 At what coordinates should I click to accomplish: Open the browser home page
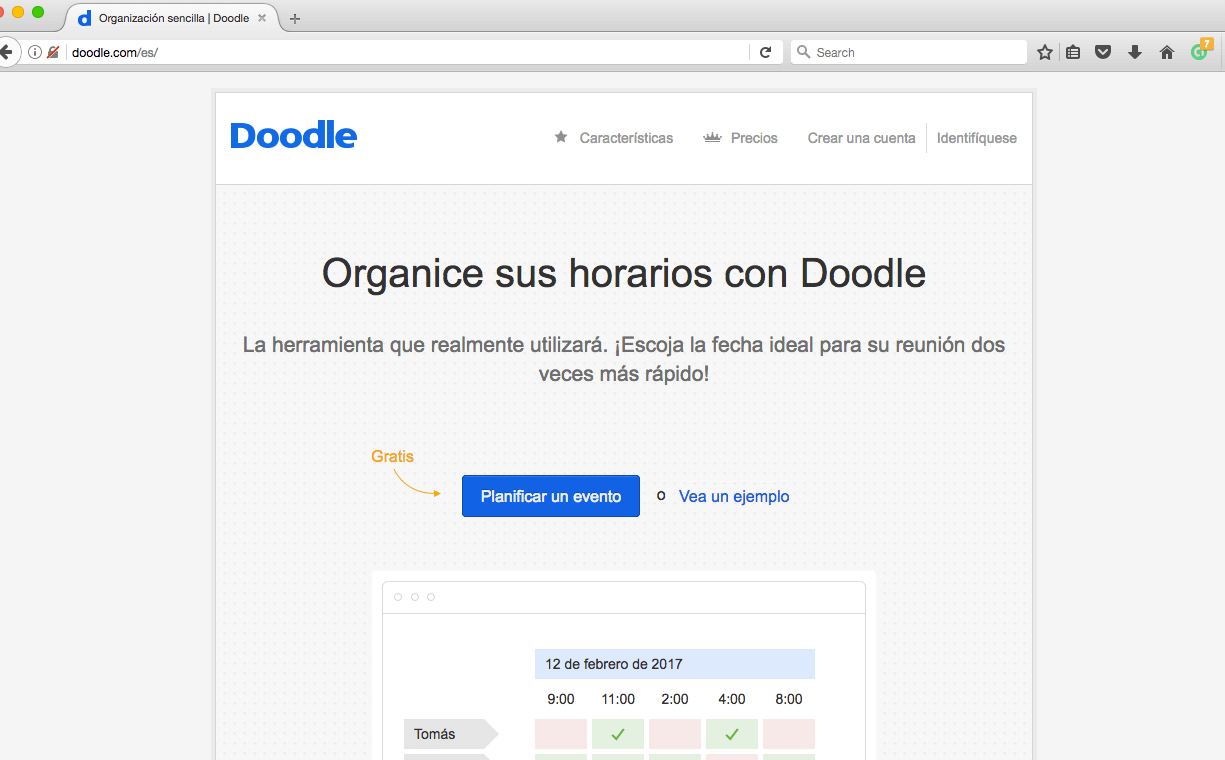[1166, 51]
